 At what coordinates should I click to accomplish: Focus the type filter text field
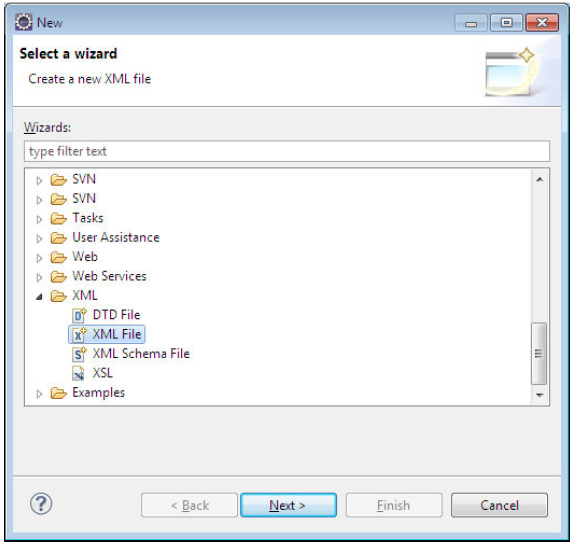pos(287,151)
